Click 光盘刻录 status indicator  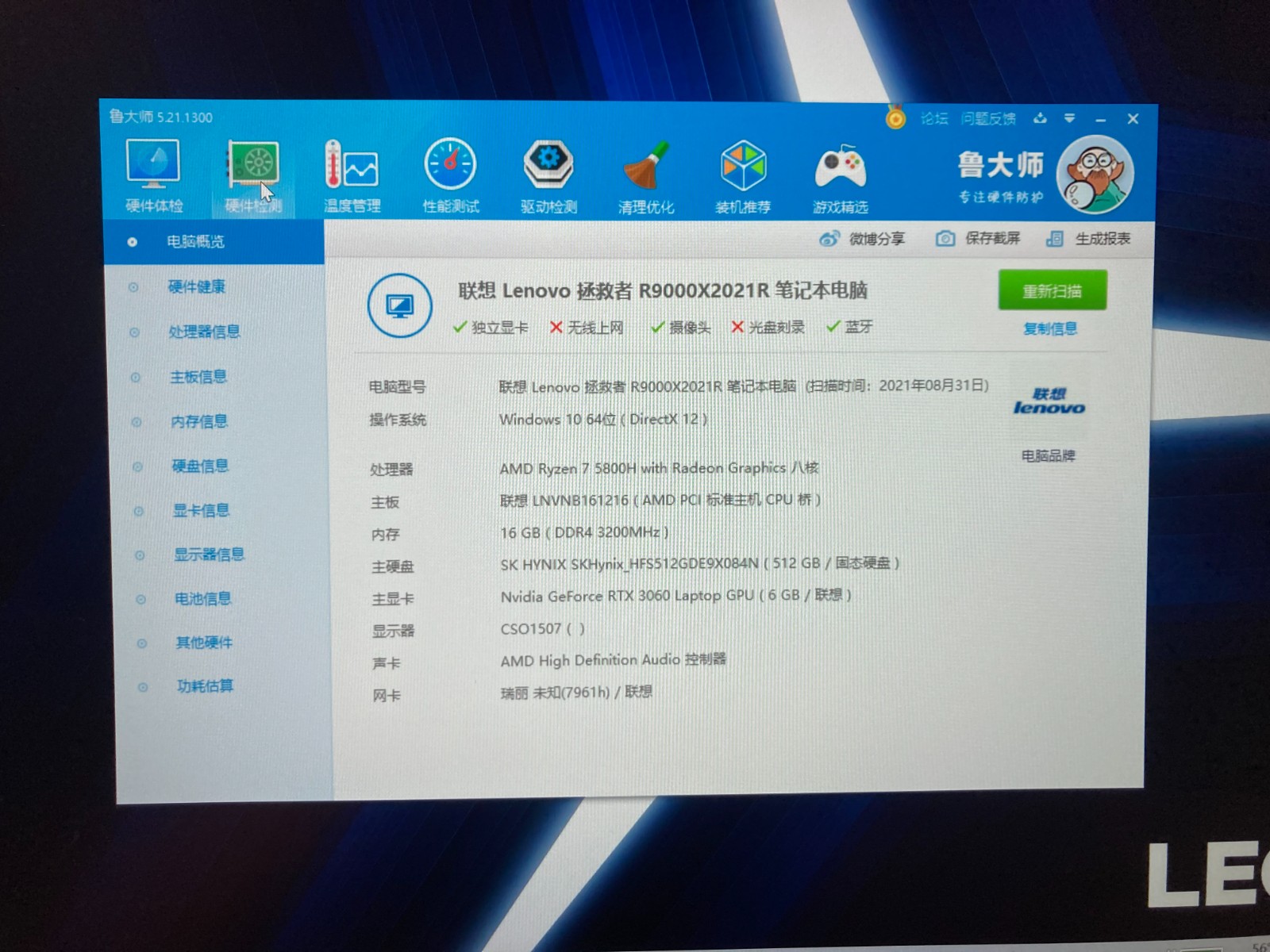click(x=768, y=327)
